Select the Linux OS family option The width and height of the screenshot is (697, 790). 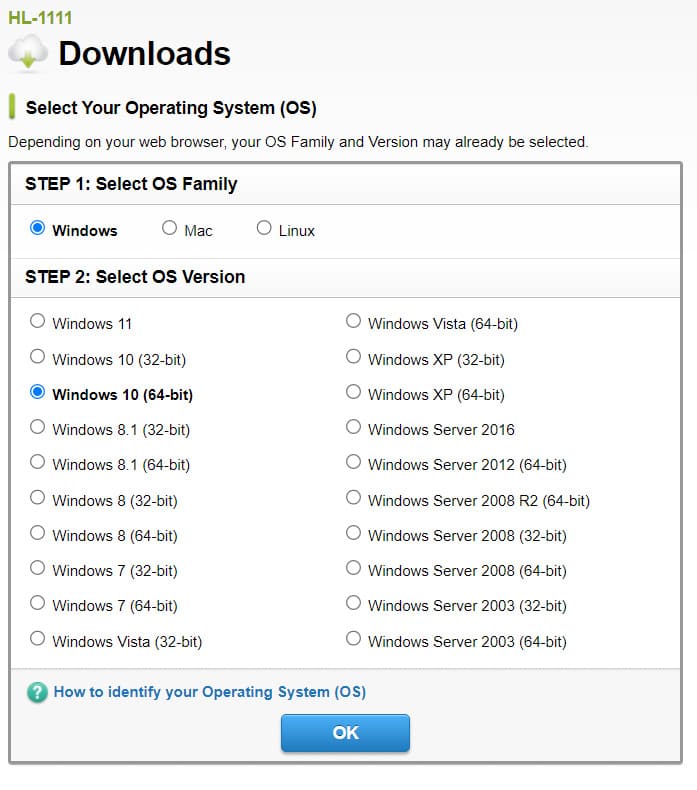[x=264, y=229]
